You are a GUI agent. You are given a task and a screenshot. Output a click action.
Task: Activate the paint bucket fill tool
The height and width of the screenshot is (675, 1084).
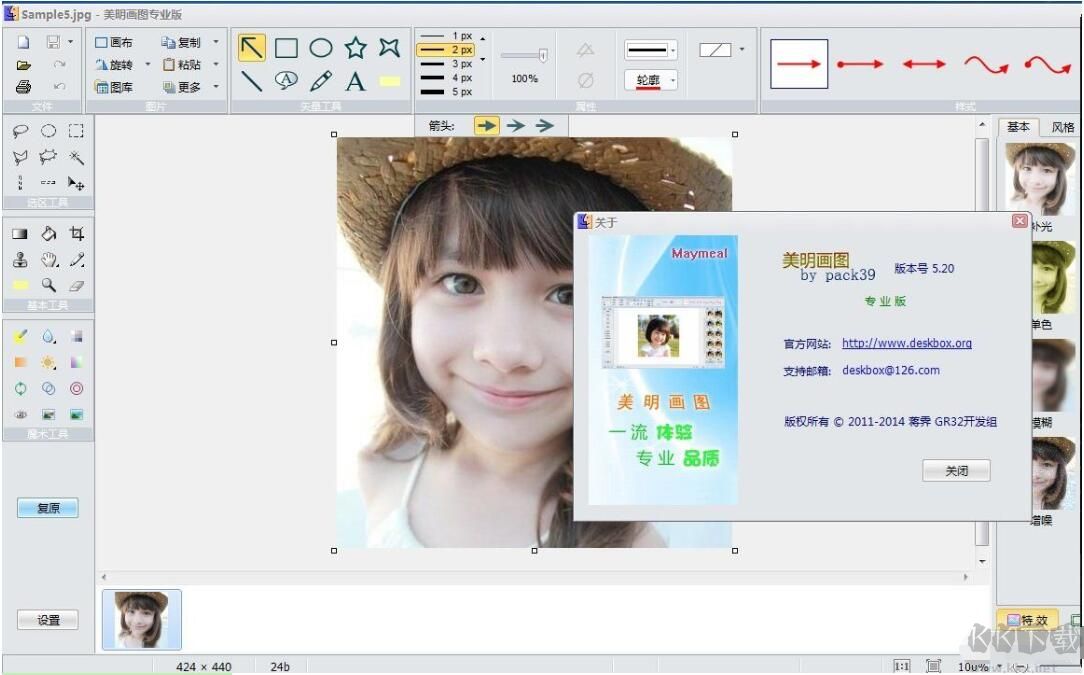pyautogui.click(x=48, y=233)
